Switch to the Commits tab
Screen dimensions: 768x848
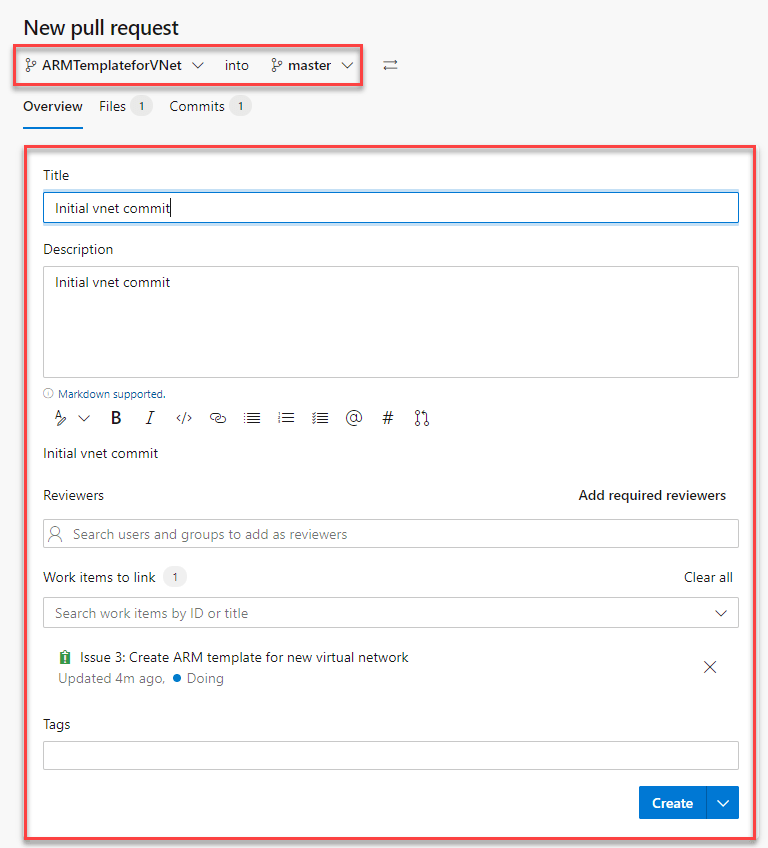[x=209, y=107]
